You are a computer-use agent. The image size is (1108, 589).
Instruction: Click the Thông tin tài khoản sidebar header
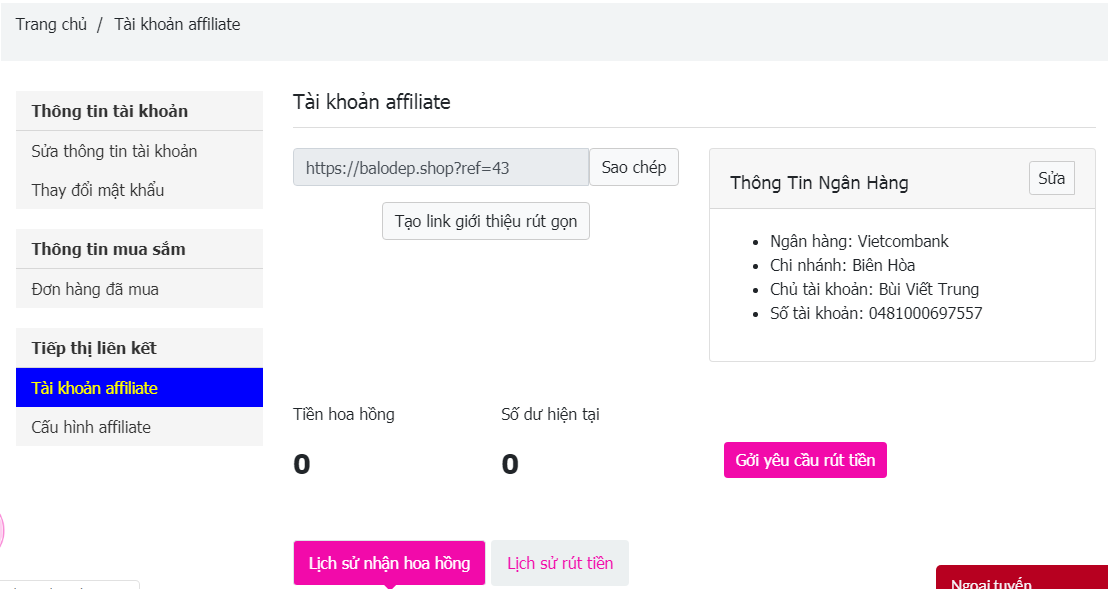click(x=110, y=111)
